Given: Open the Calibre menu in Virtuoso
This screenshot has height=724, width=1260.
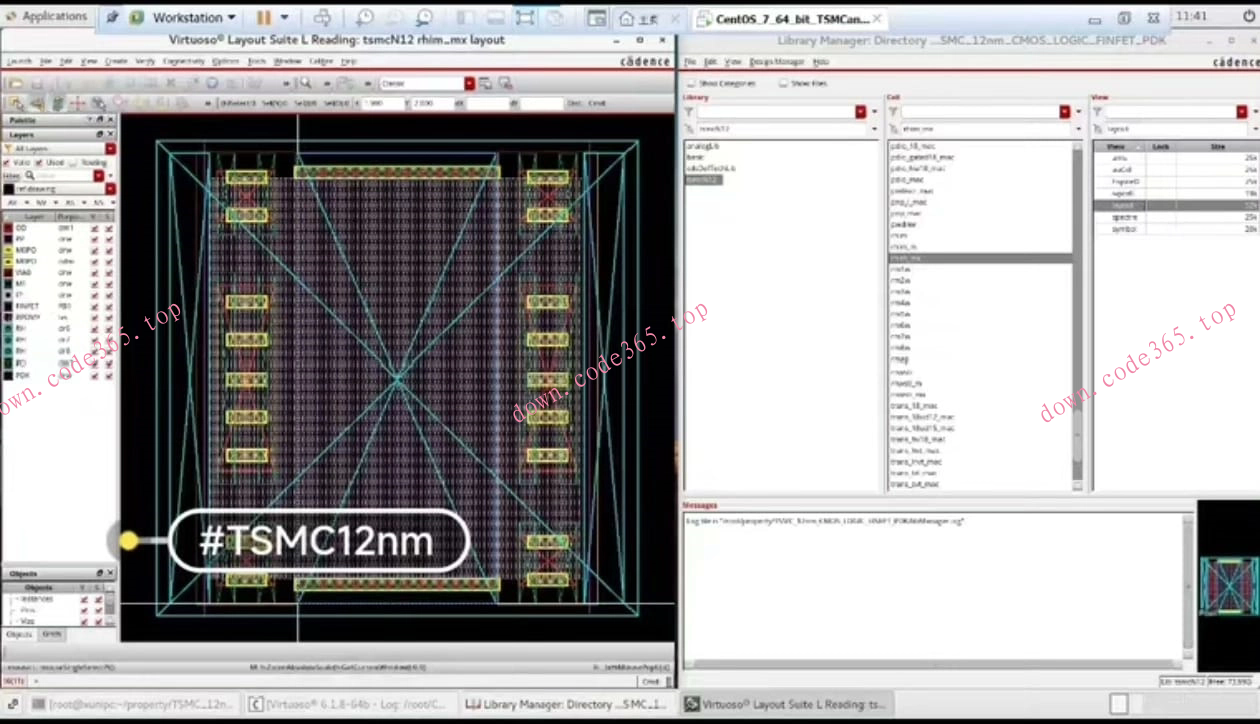Looking at the screenshot, I should (320, 61).
